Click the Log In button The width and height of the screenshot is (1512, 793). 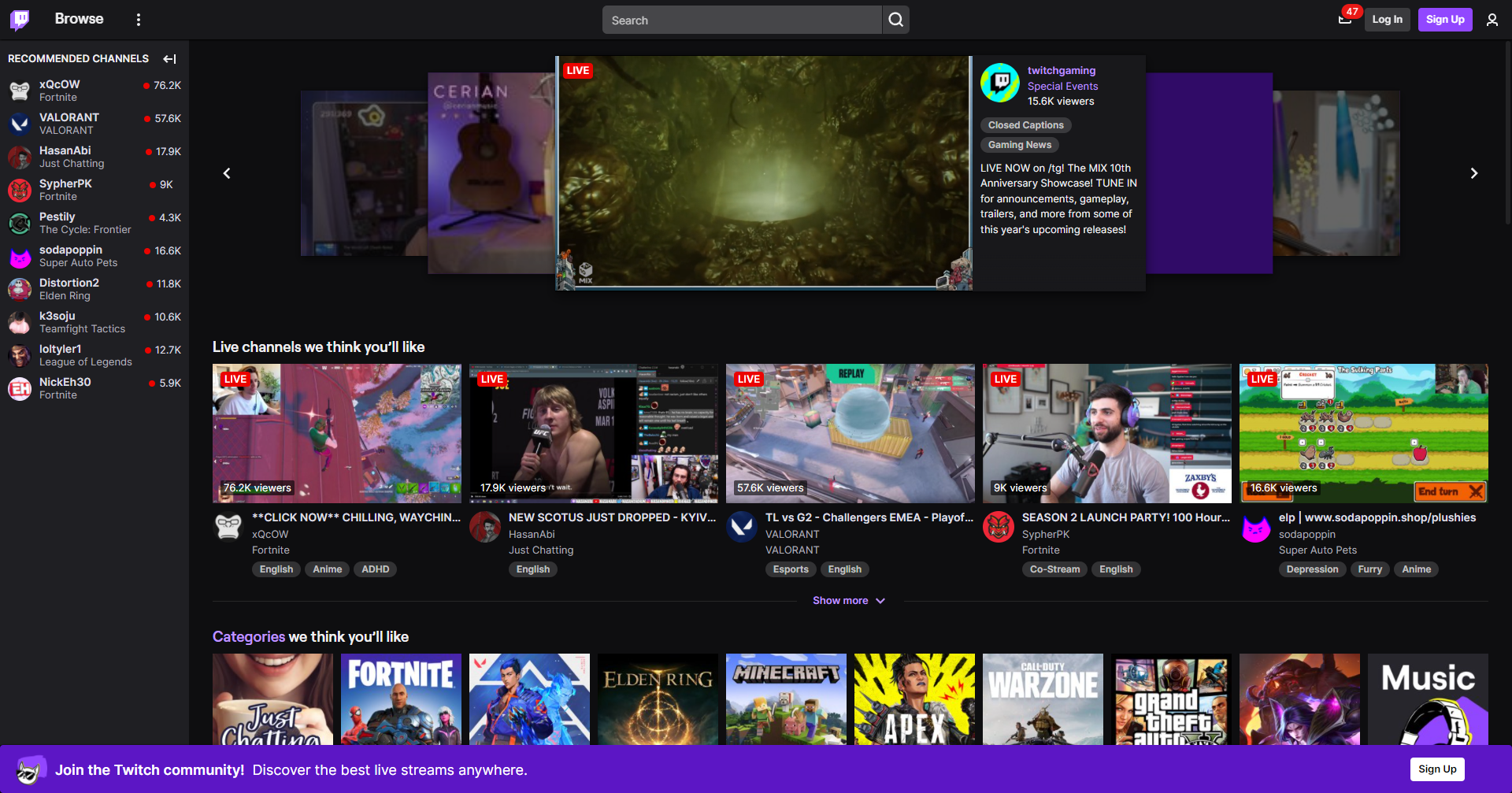click(1387, 20)
